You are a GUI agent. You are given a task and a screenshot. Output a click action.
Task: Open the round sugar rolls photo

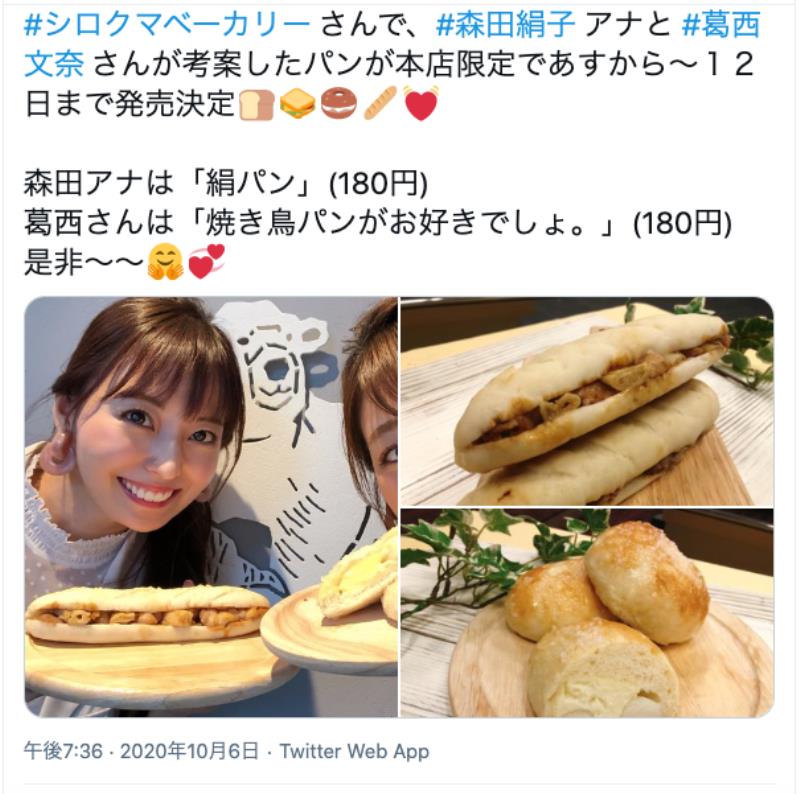[587, 613]
